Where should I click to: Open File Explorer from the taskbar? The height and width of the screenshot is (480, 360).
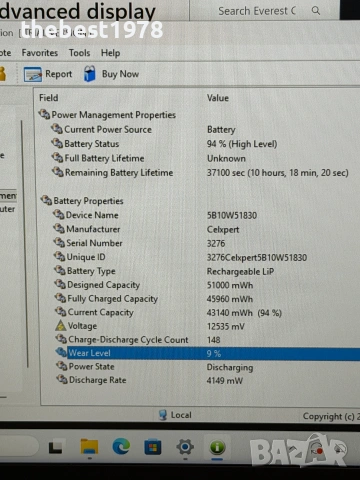pyautogui.click(x=89, y=447)
